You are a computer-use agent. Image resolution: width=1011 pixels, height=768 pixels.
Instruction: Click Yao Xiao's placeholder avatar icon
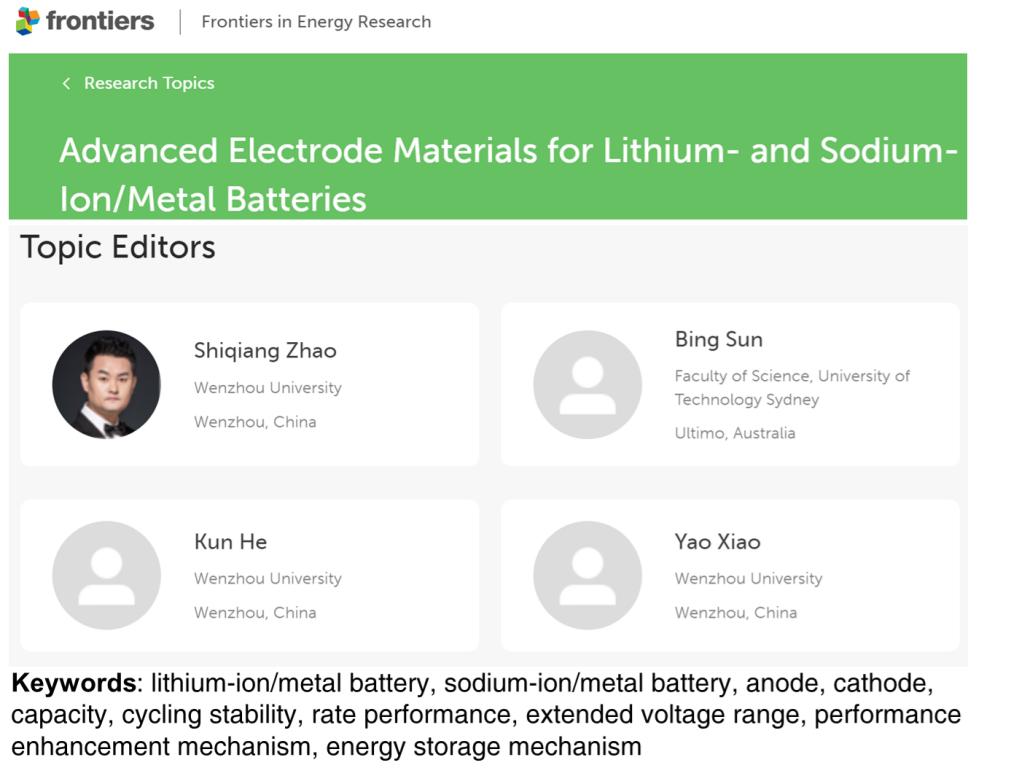click(x=587, y=575)
